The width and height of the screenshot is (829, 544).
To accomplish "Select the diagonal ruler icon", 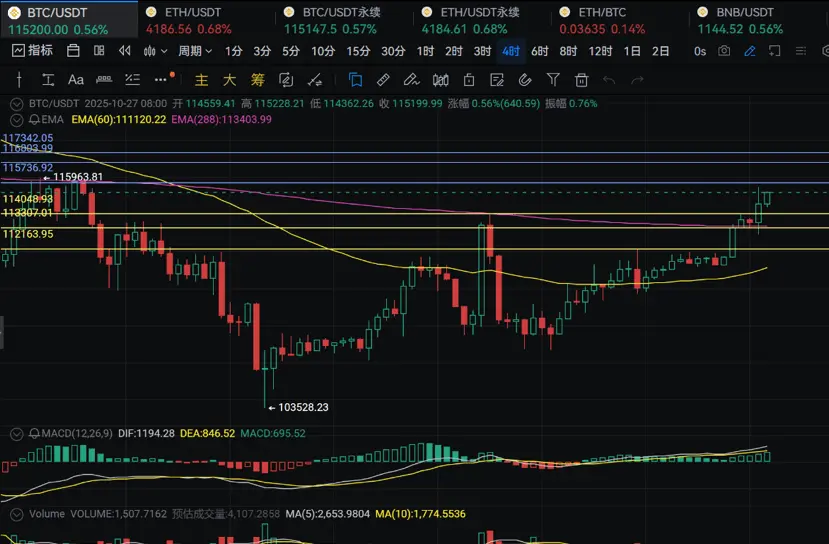I will click(x=383, y=80).
